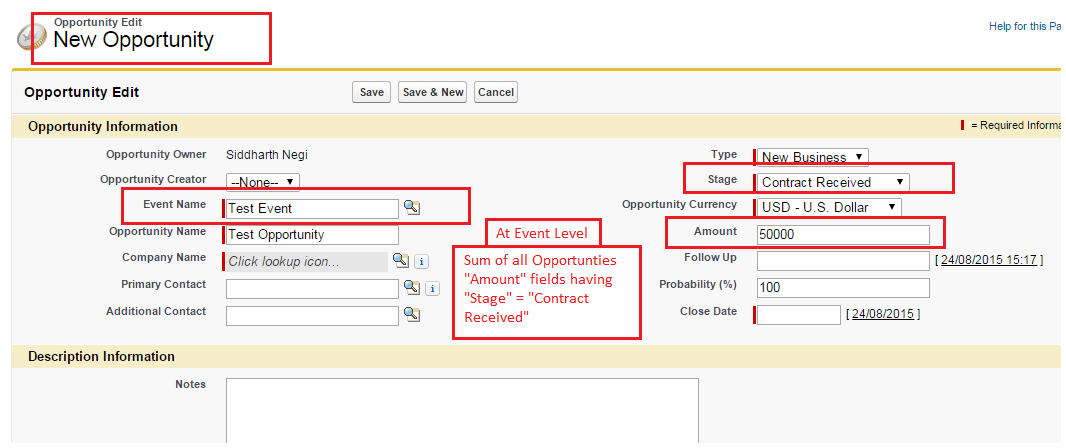Insert the date link beside Close Date
Viewport: 1066px width, 448px height.
point(882,314)
